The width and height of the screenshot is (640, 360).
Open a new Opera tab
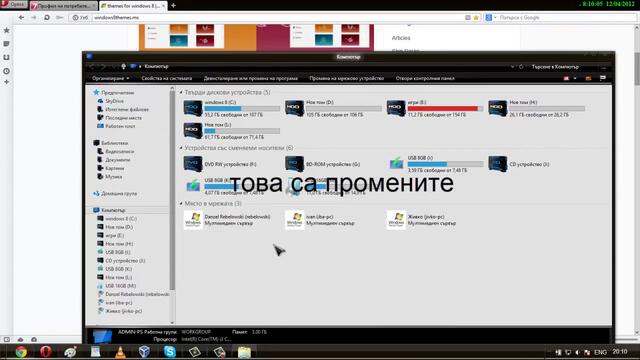[173, 6]
